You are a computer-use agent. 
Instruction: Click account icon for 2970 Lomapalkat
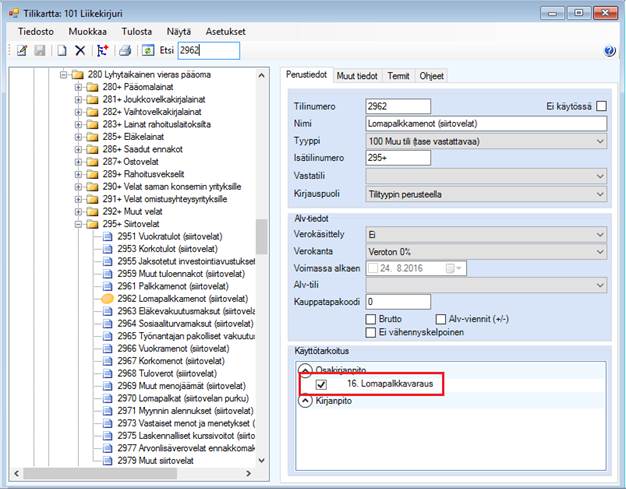107,398
